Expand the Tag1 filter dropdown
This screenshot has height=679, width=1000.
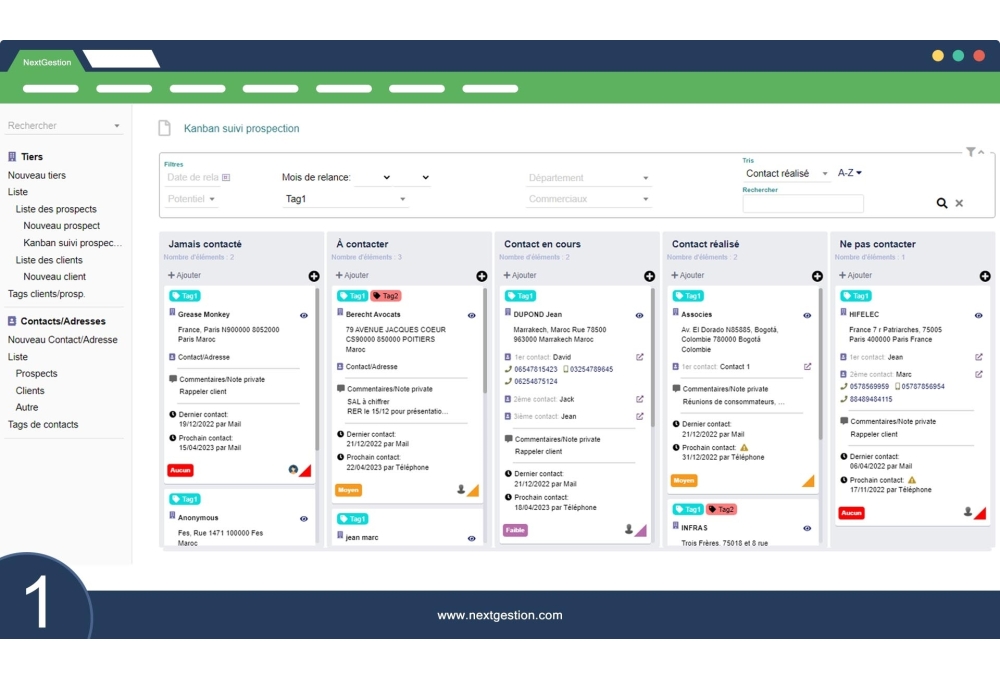[402, 199]
